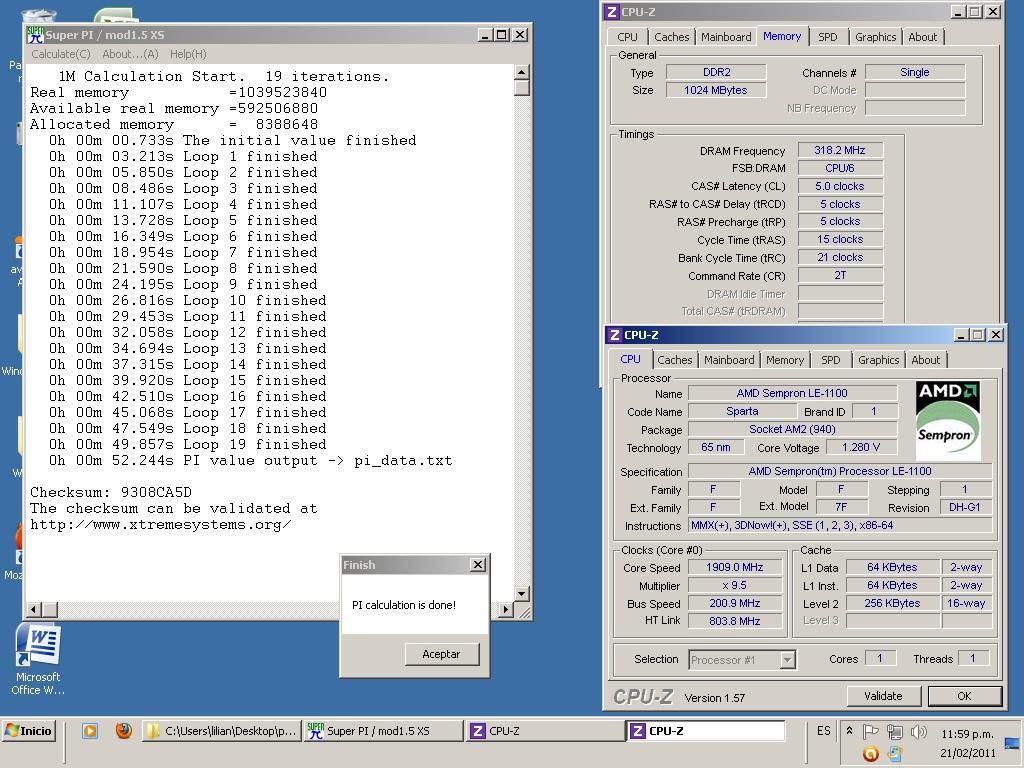Image resolution: width=1024 pixels, height=768 pixels.
Task: Click OK button in CPU-Z
Action: (965, 696)
